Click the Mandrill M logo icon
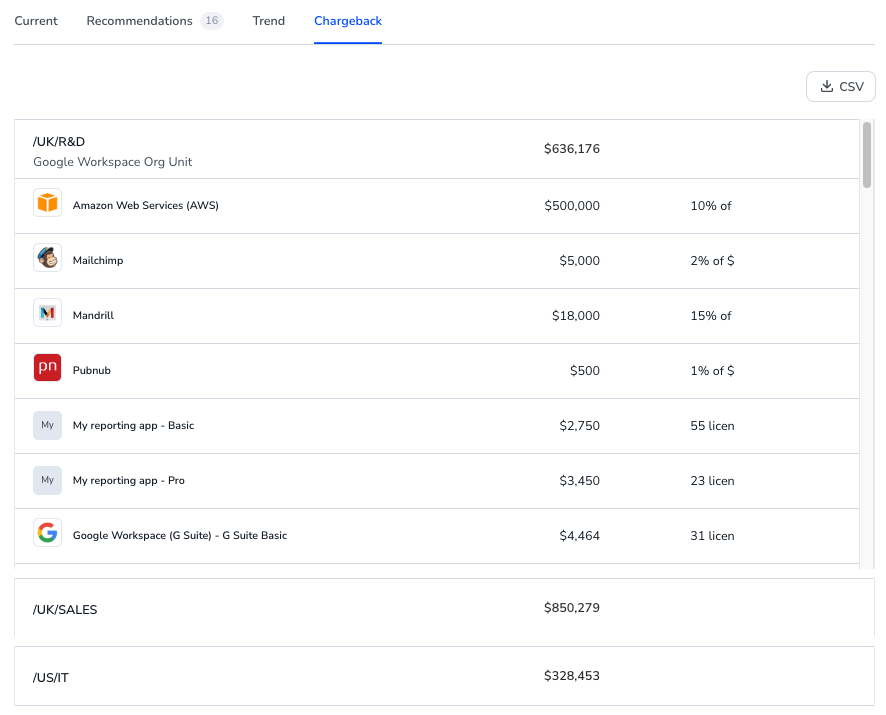This screenshot has height=715, width=886. (47, 313)
